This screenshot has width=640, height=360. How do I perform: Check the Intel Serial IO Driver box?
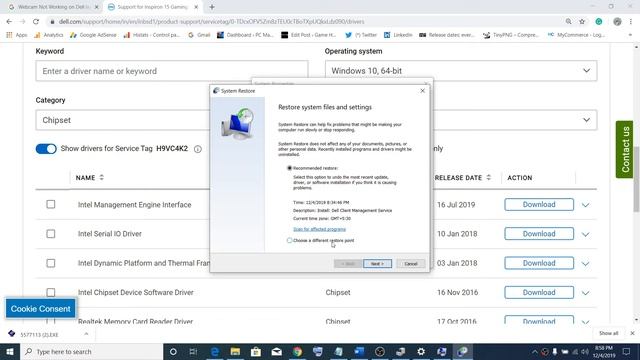[51, 233]
